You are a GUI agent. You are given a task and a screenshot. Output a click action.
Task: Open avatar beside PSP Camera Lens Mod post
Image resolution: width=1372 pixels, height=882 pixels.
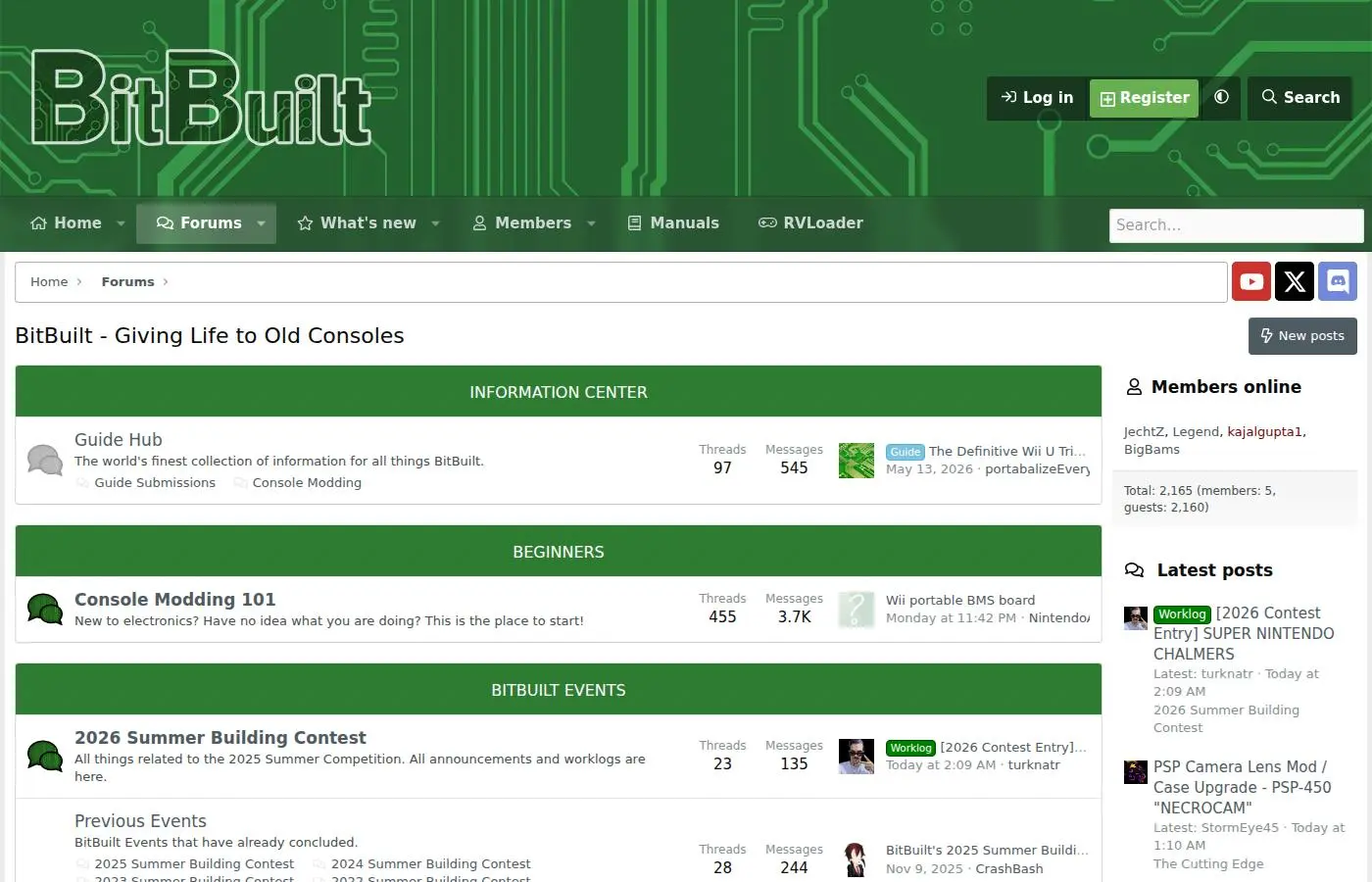1136,772
